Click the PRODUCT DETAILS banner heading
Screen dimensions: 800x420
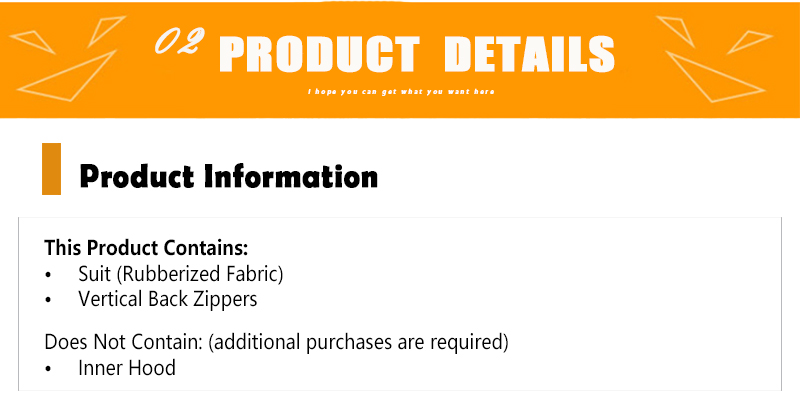click(x=417, y=54)
